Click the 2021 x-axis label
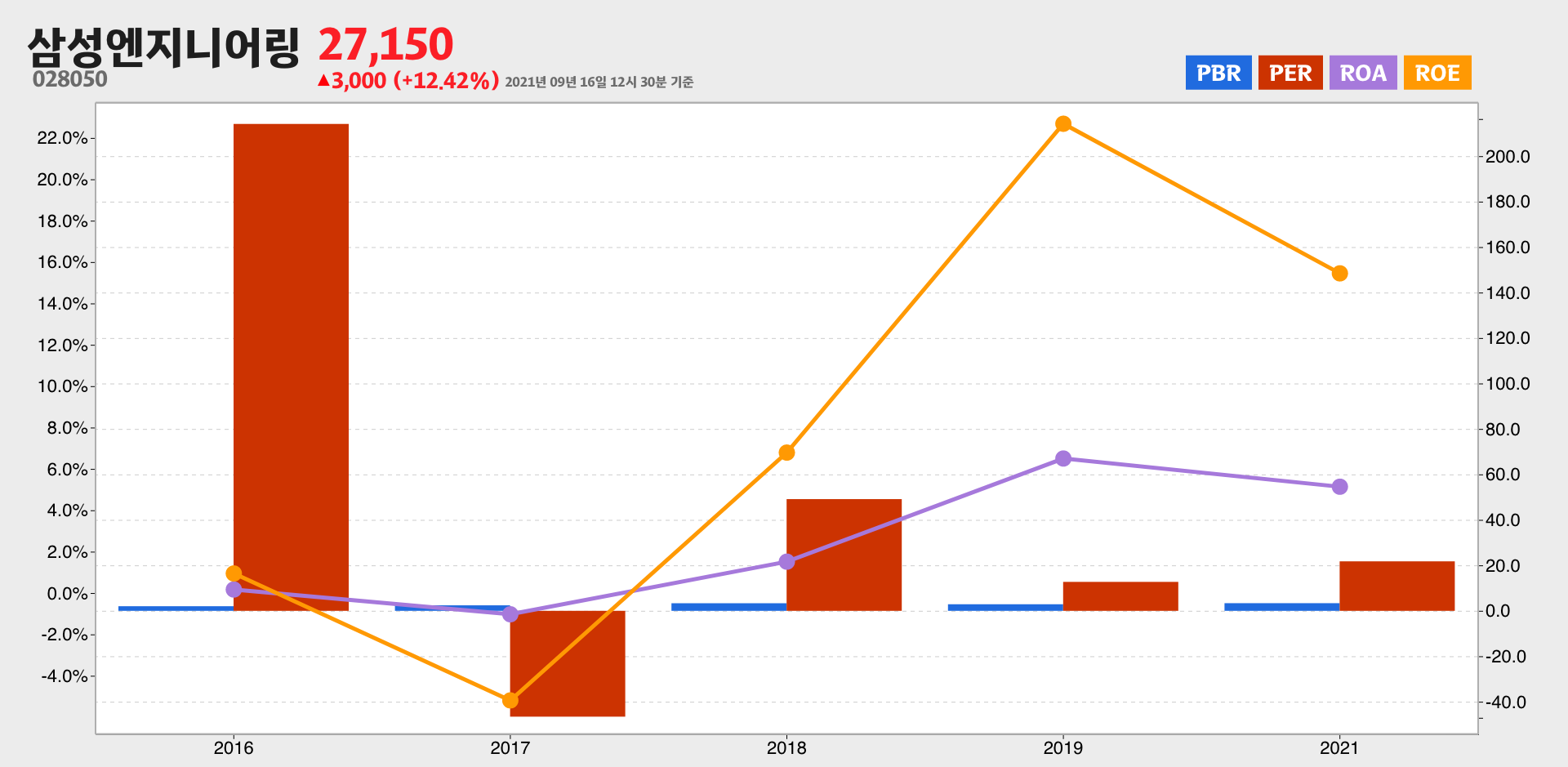This screenshot has height=767, width=1568. click(1339, 748)
